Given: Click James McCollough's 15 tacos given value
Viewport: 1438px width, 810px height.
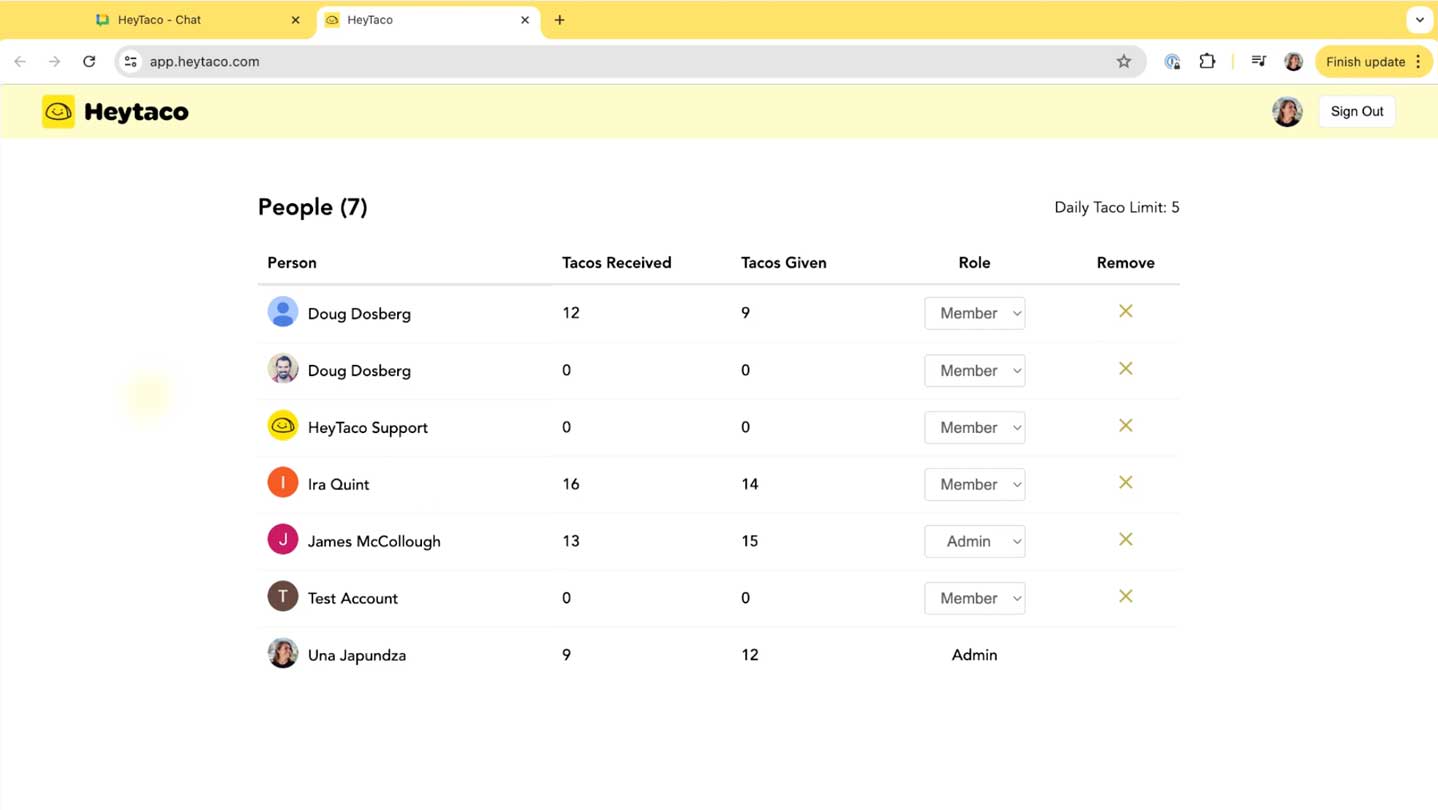Looking at the screenshot, I should tap(749, 541).
